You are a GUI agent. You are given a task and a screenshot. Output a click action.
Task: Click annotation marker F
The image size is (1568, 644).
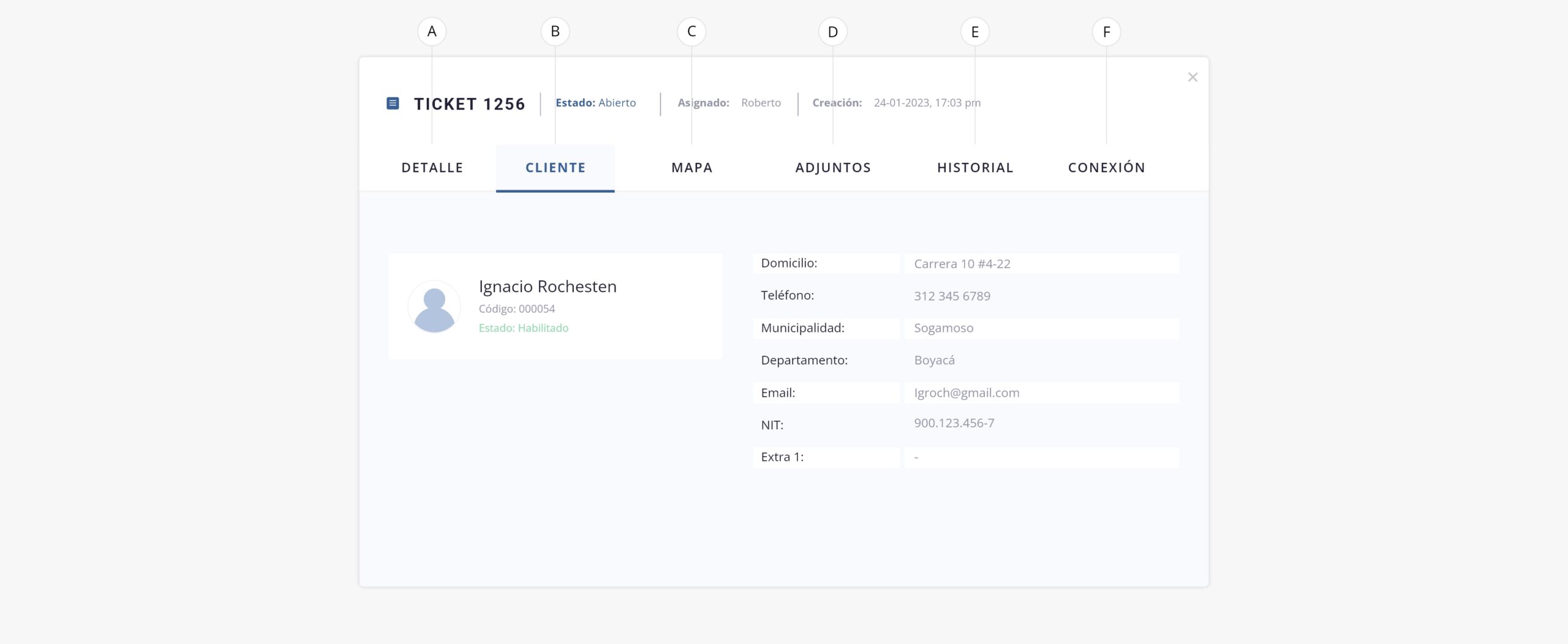coord(1106,32)
